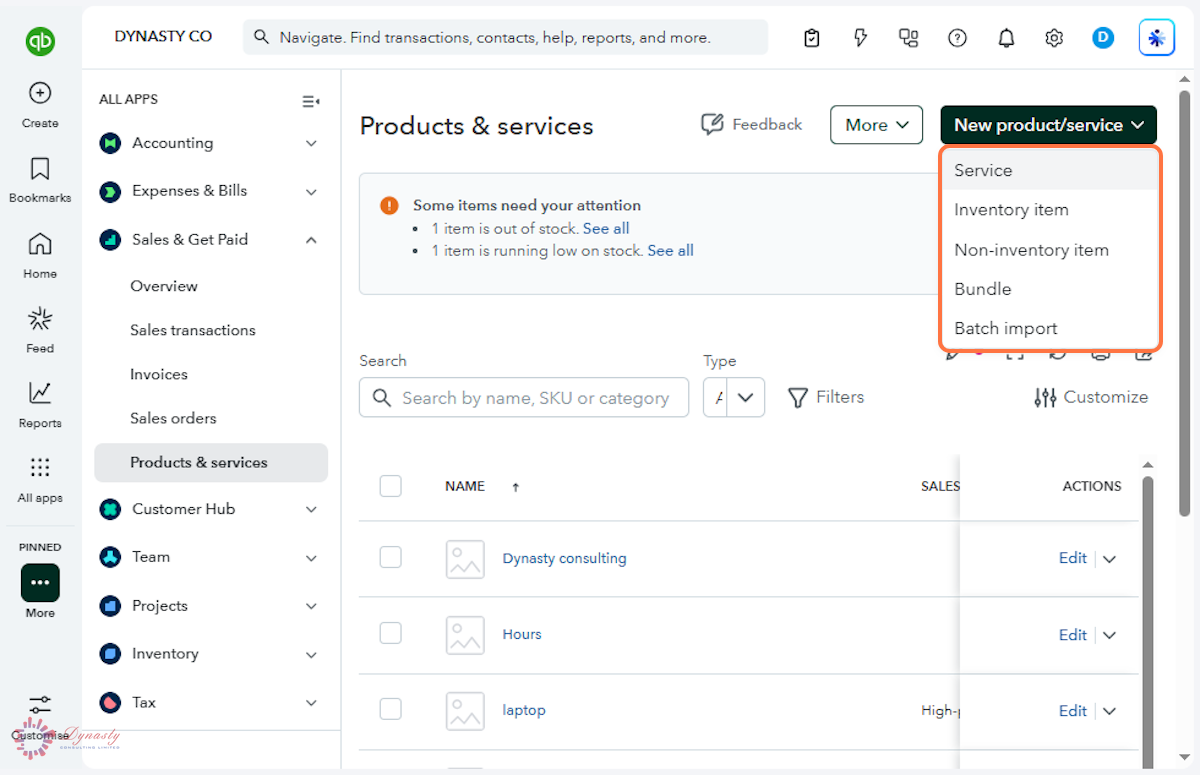1200x775 pixels.
Task: Open the Reports chart icon
Action: point(40,393)
